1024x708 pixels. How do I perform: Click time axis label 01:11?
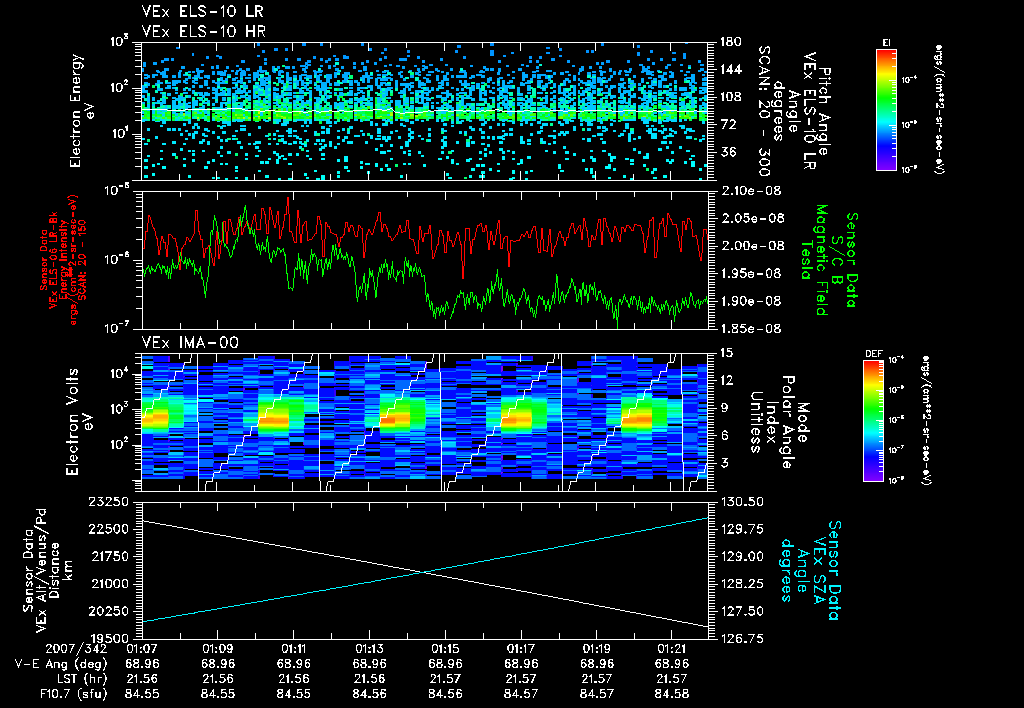coord(293,649)
